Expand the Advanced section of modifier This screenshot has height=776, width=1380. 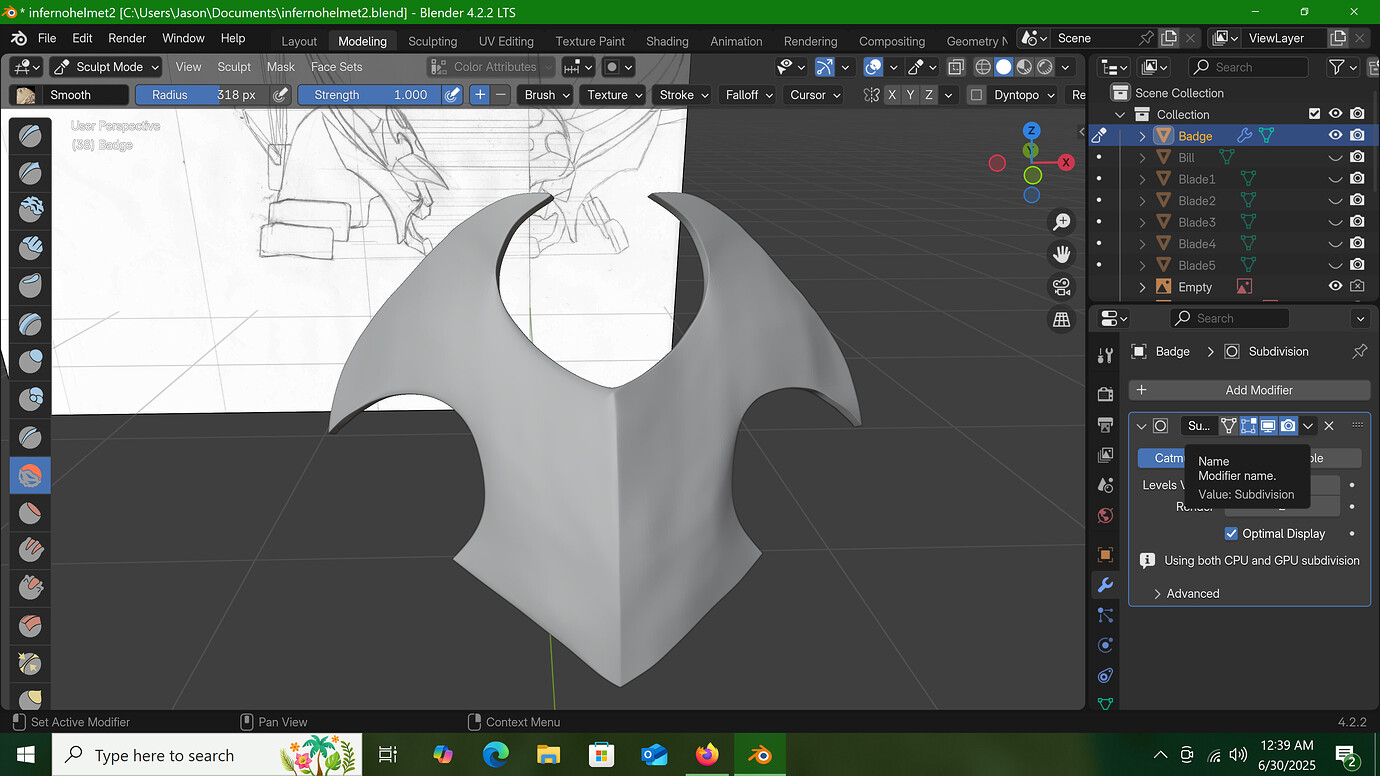1186,594
